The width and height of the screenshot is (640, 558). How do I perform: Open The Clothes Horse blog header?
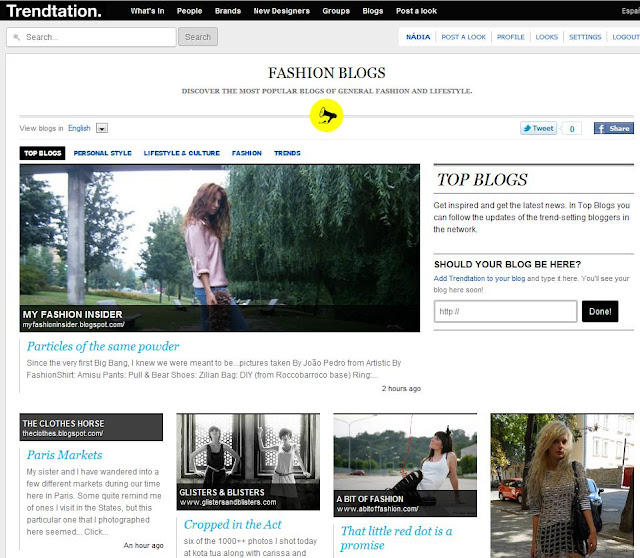coord(91,427)
